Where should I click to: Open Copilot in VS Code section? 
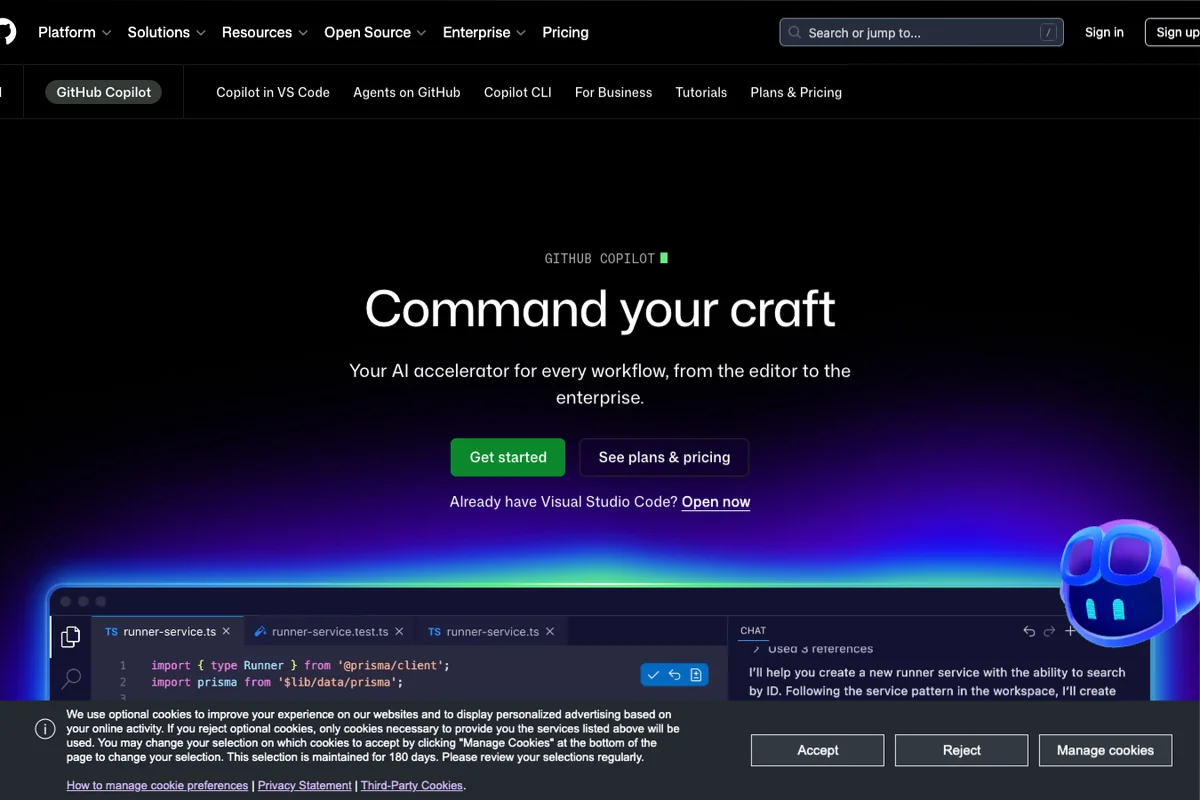273,92
